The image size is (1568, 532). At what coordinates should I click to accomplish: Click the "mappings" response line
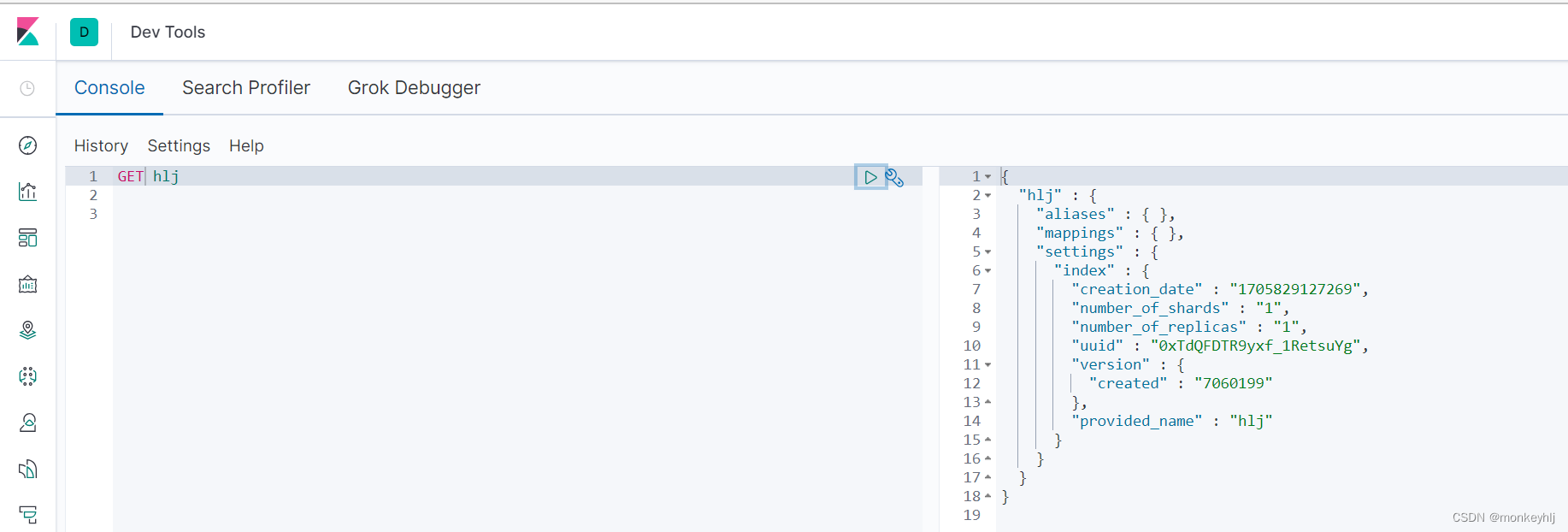pyautogui.click(x=1110, y=233)
